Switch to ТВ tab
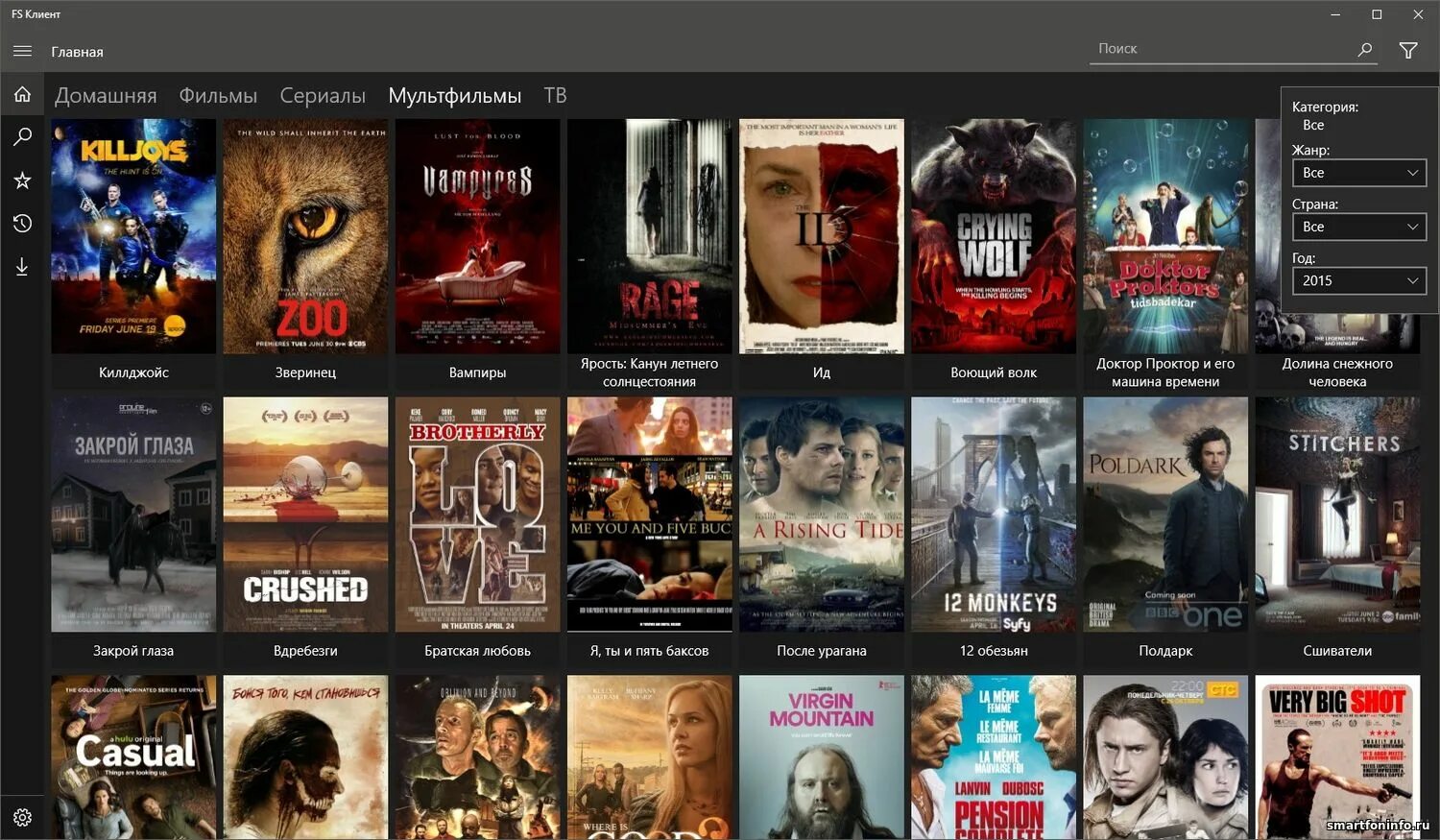 pyautogui.click(x=555, y=95)
